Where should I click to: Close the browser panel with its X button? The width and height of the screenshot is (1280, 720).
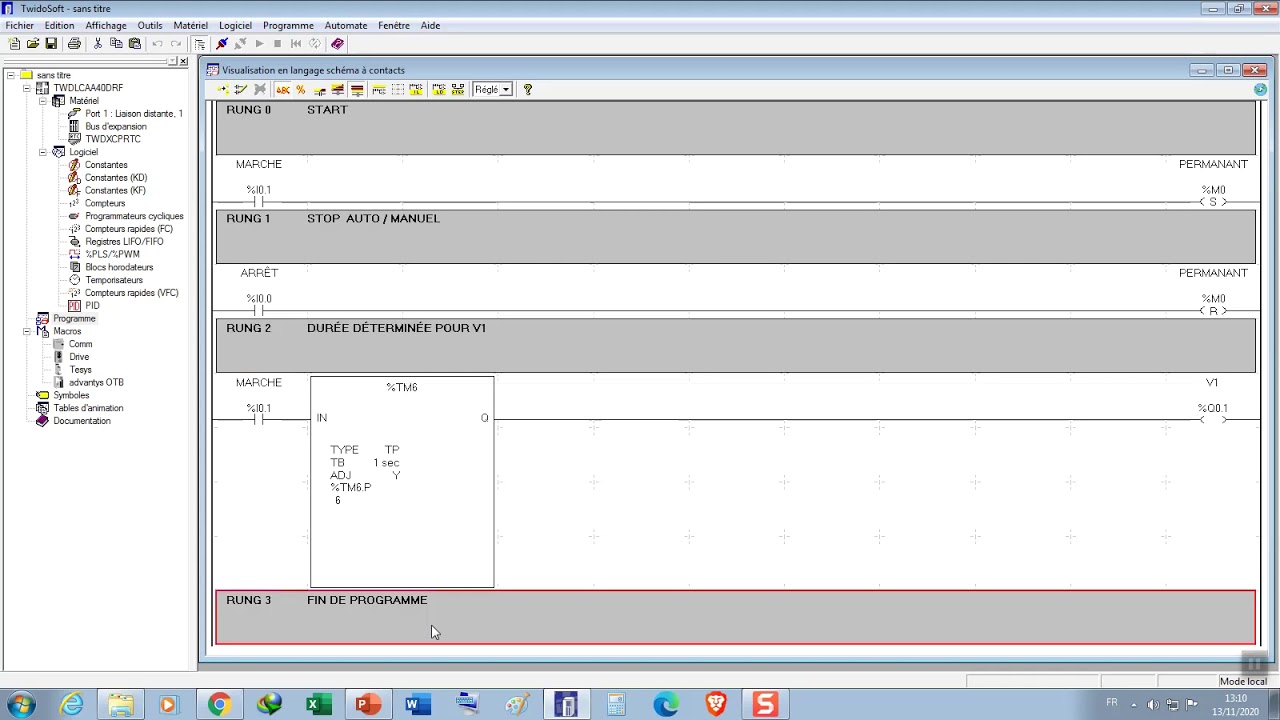(x=183, y=62)
